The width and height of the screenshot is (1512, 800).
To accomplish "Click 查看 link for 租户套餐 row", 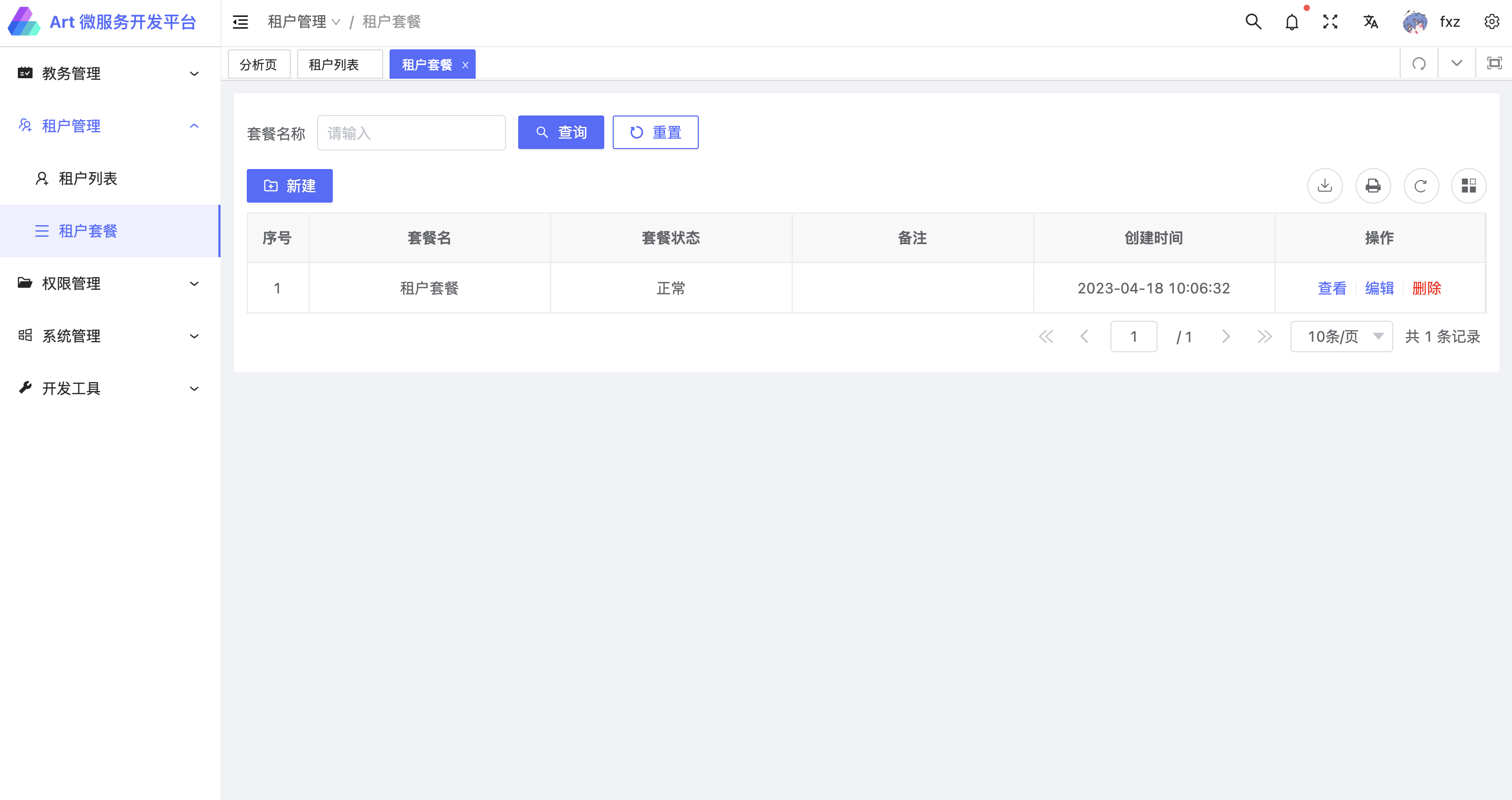I will pos(1332,288).
